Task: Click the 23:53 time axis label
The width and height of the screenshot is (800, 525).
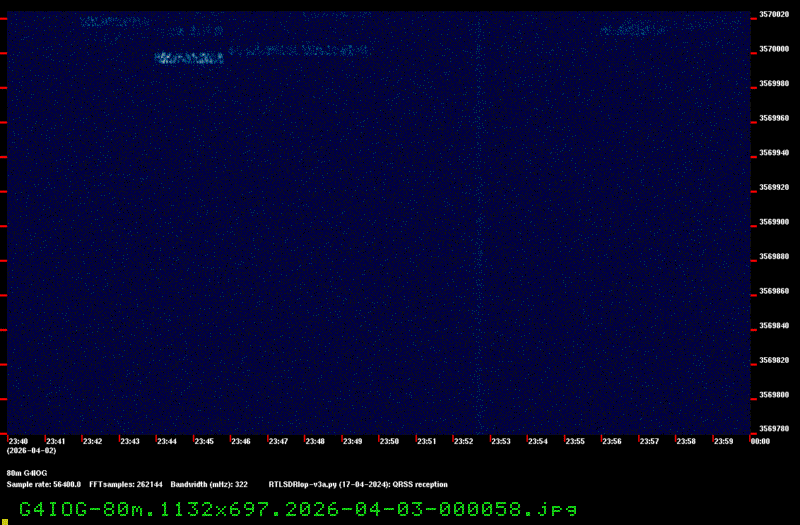Action: [501, 441]
